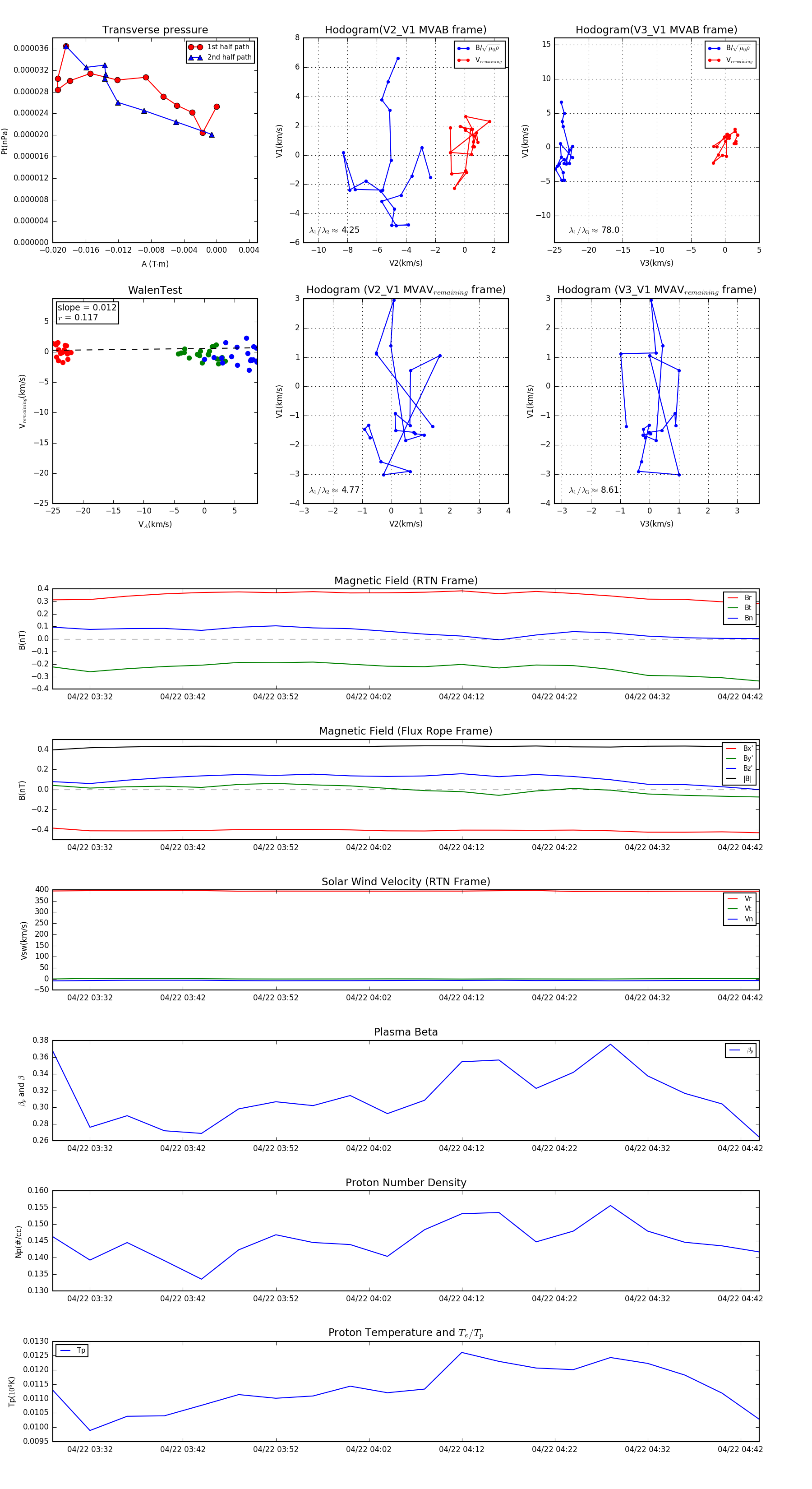
Task: Select the "2nd half path" legend entry
Action: (x=220, y=57)
